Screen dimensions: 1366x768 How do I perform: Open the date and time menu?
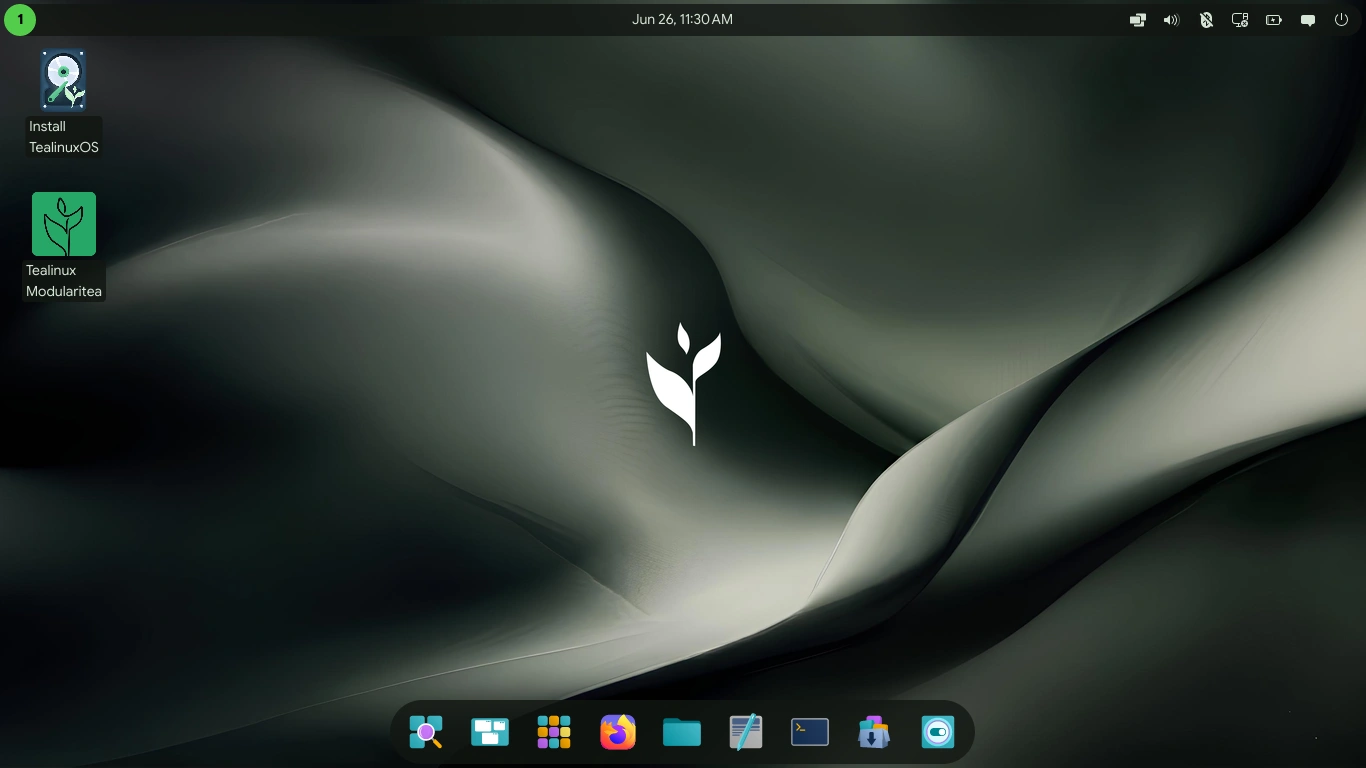click(x=682, y=19)
